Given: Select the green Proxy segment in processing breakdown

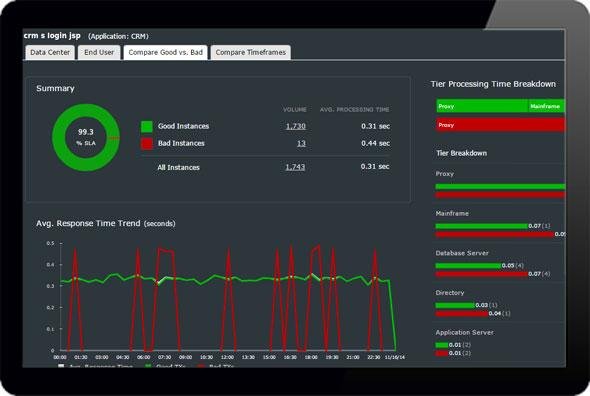Looking at the screenshot, I should (482, 106).
